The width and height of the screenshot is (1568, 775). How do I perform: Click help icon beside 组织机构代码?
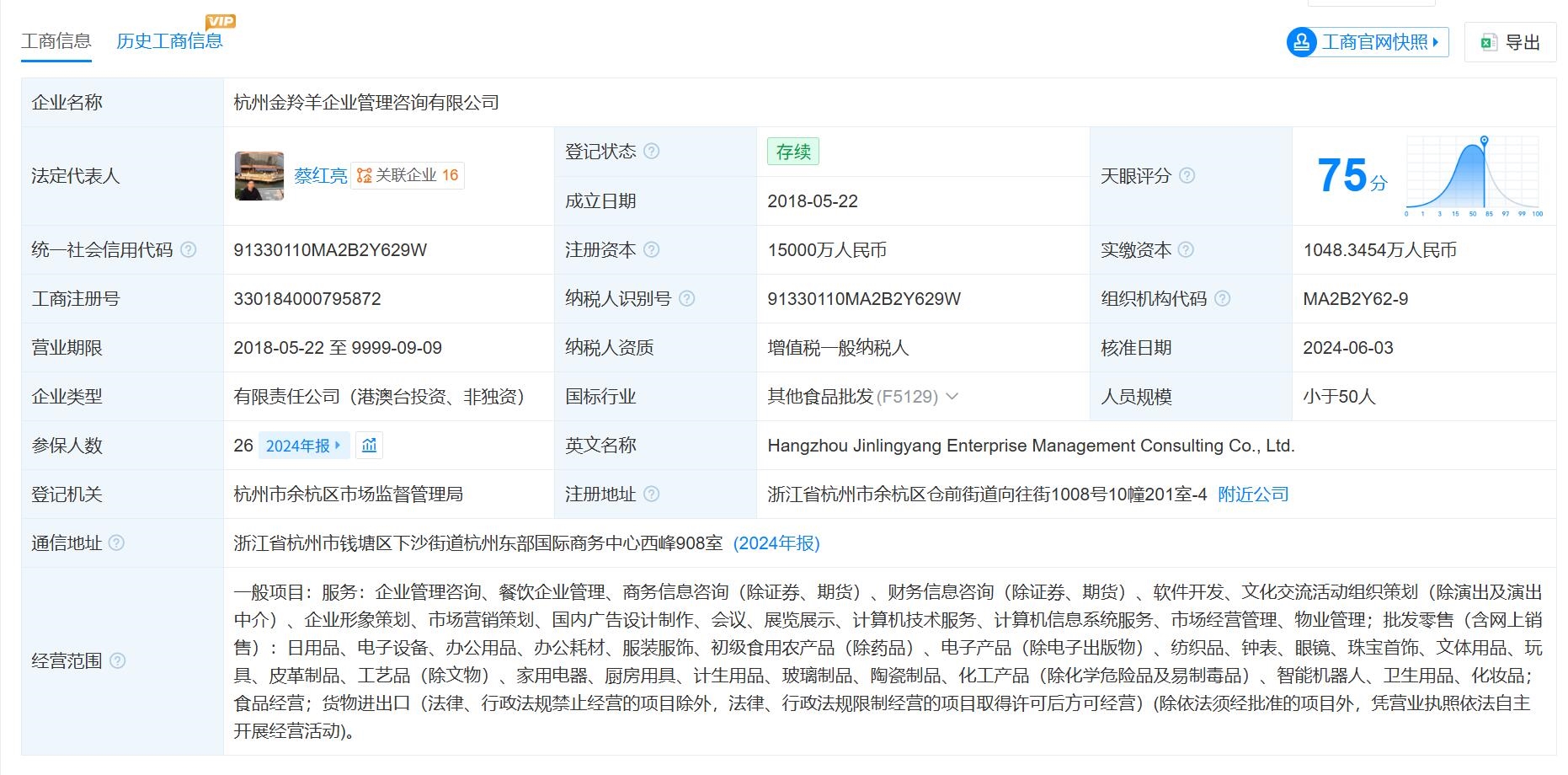[x=1222, y=299]
